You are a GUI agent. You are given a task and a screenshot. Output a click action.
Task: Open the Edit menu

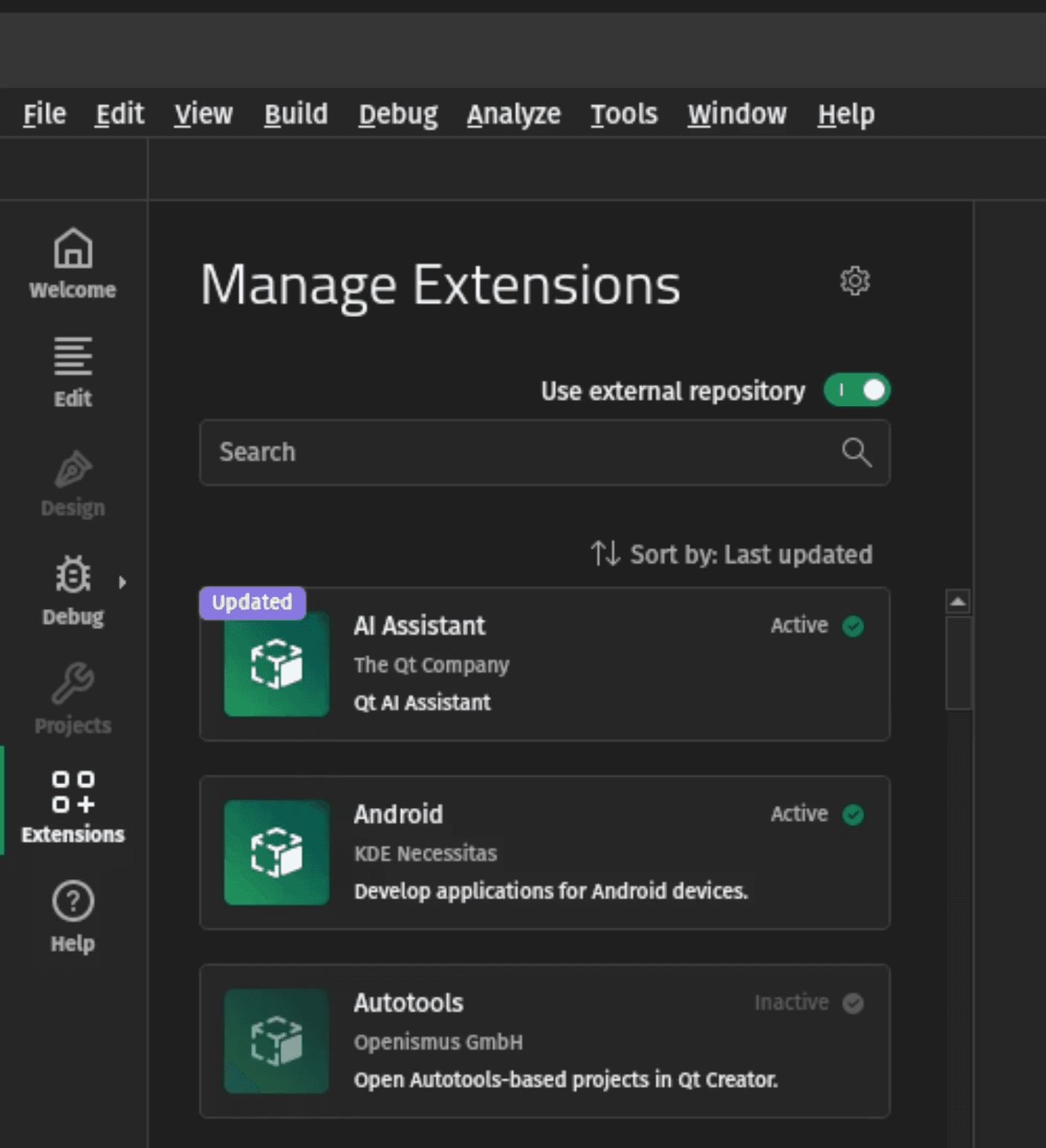(120, 114)
